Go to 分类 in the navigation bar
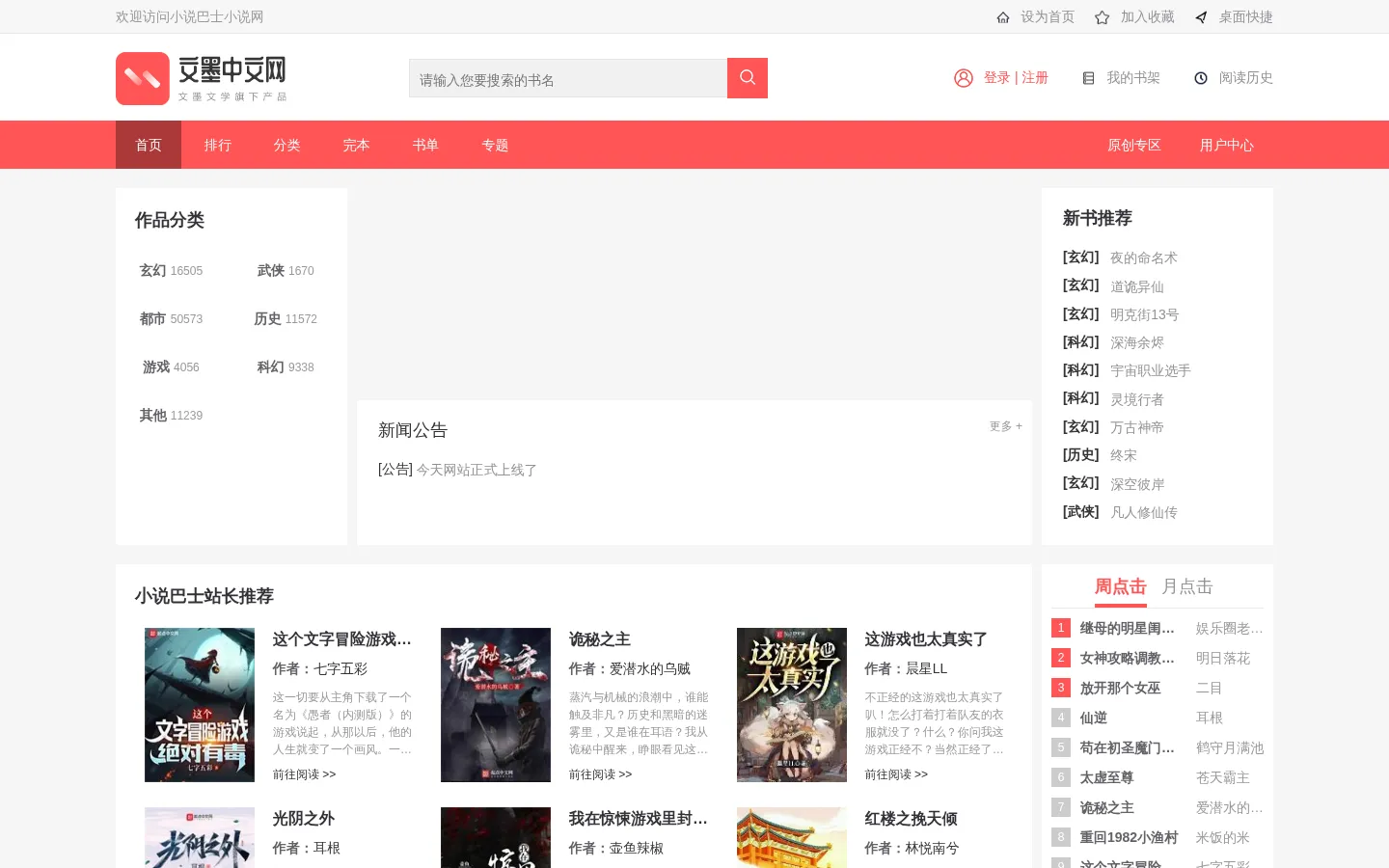 coord(287,145)
